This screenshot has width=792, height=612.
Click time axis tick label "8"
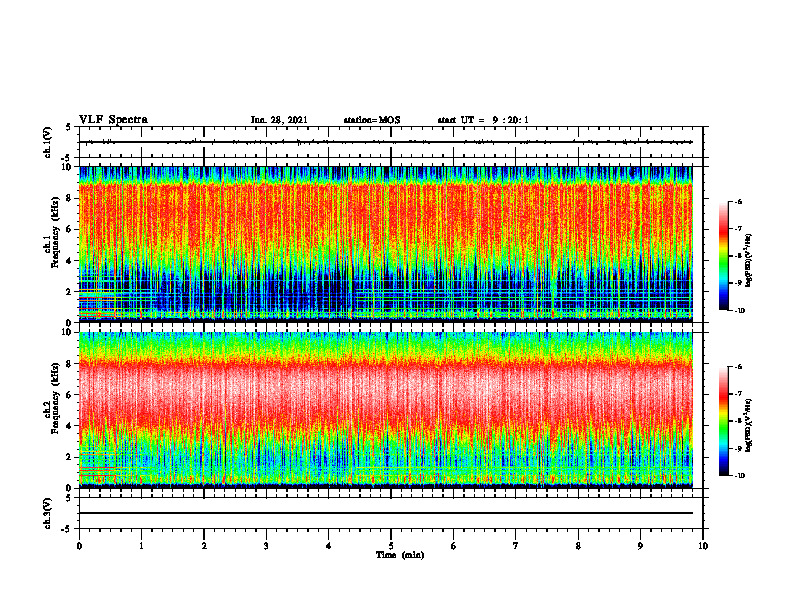[x=578, y=546]
